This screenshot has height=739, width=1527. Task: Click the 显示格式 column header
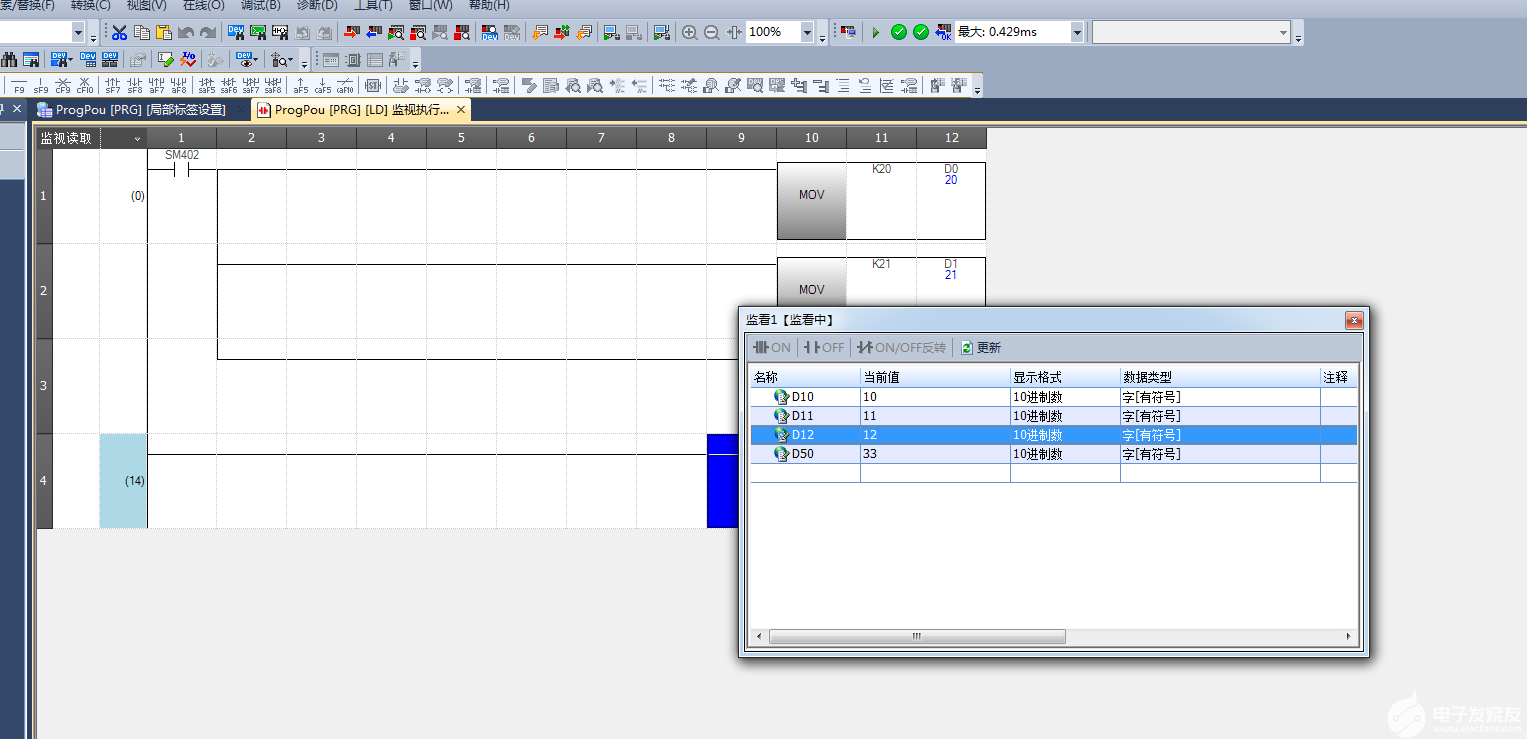pos(1065,377)
